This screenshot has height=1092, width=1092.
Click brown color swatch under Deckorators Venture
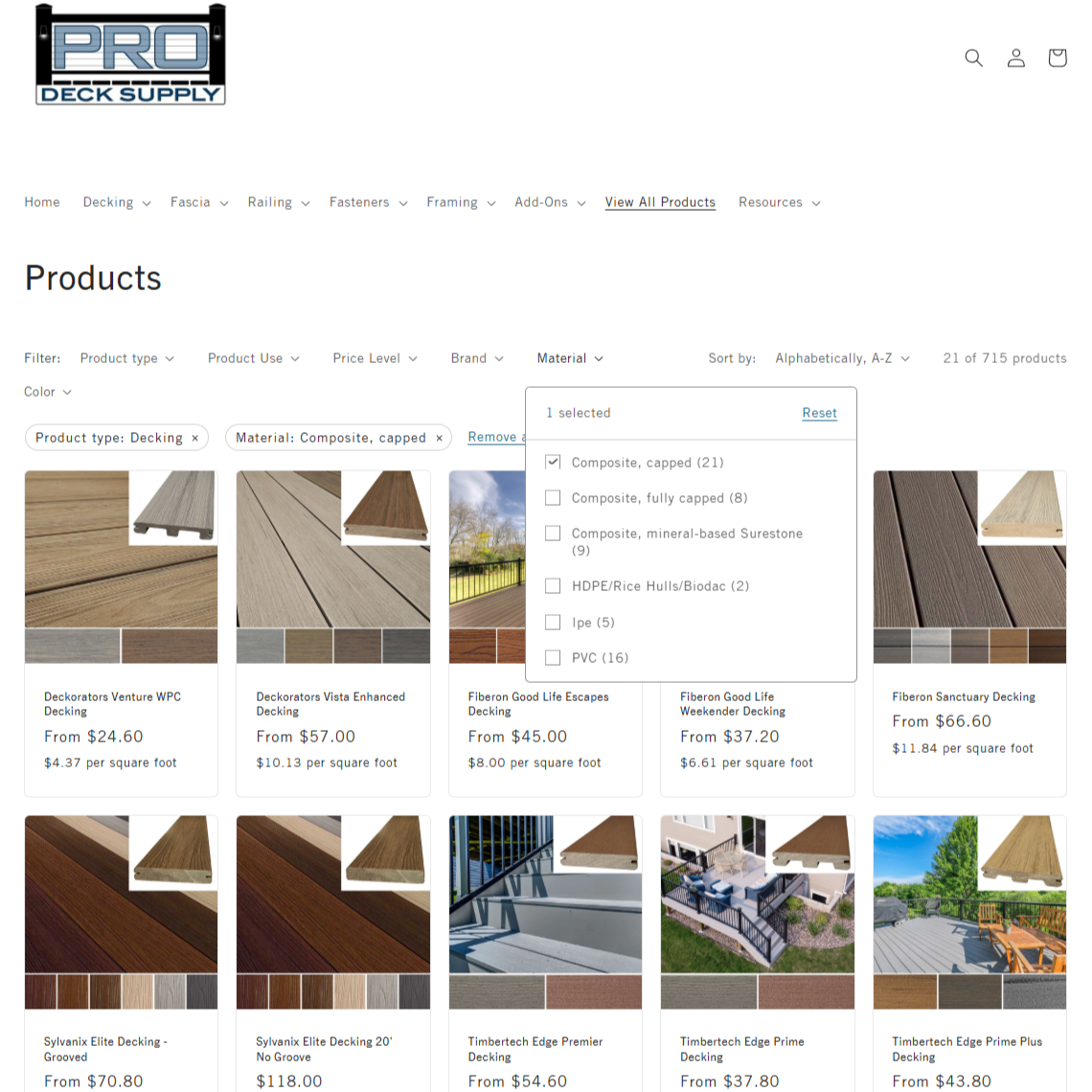click(170, 646)
